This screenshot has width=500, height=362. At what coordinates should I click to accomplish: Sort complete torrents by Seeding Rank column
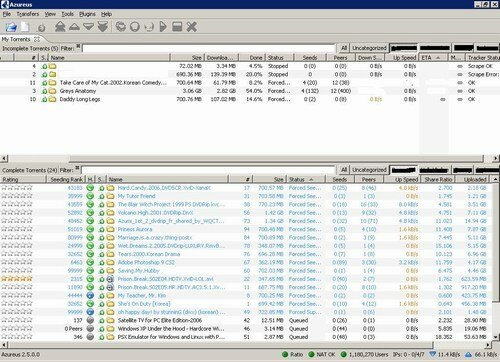(x=66, y=179)
